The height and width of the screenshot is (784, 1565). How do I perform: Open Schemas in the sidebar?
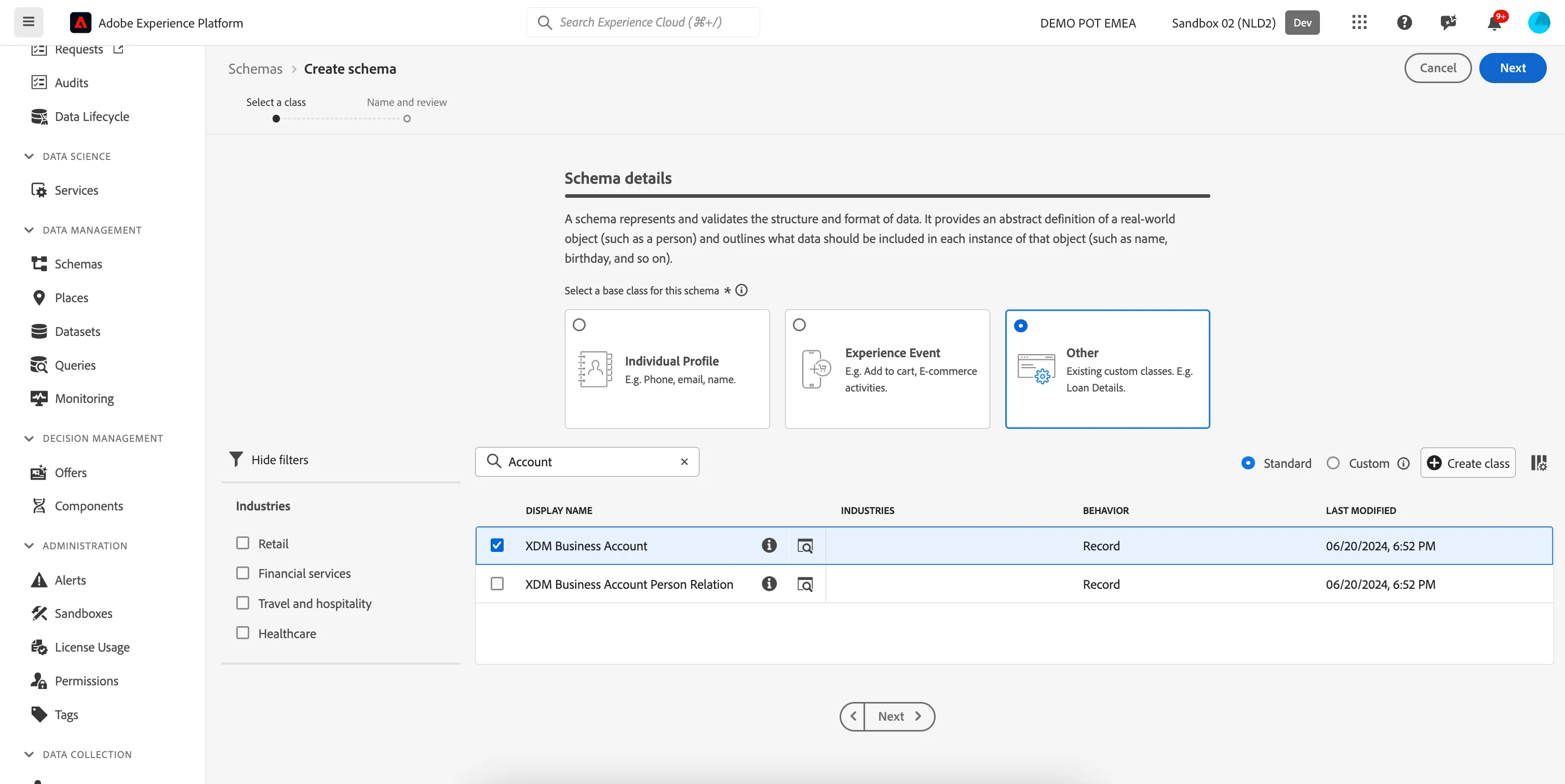tap(78, 264)
